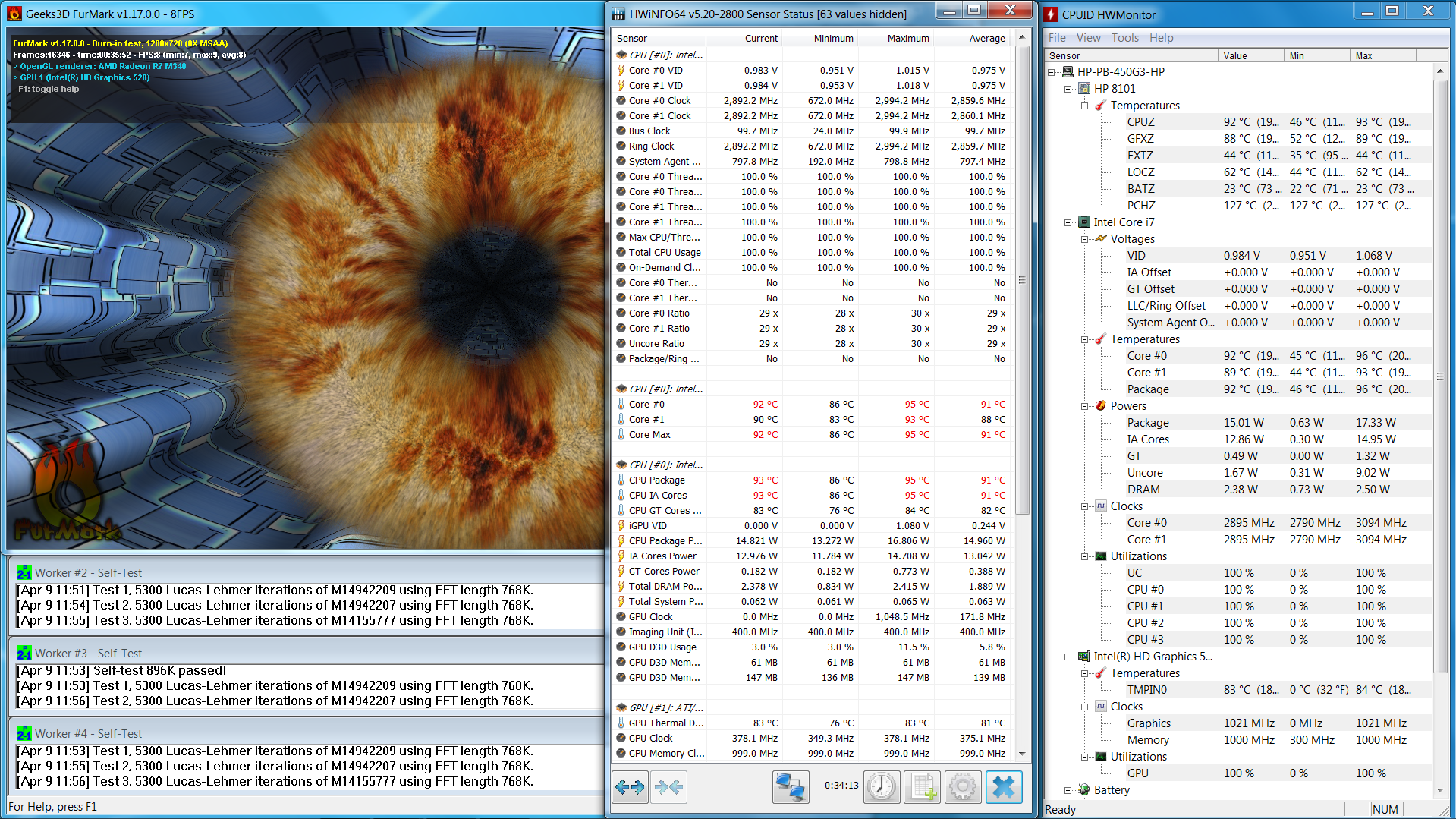Collapse Clocks under Intel HD Graphics
The width and height of the screenshot is (1456, 819).
click(1085, 707)
